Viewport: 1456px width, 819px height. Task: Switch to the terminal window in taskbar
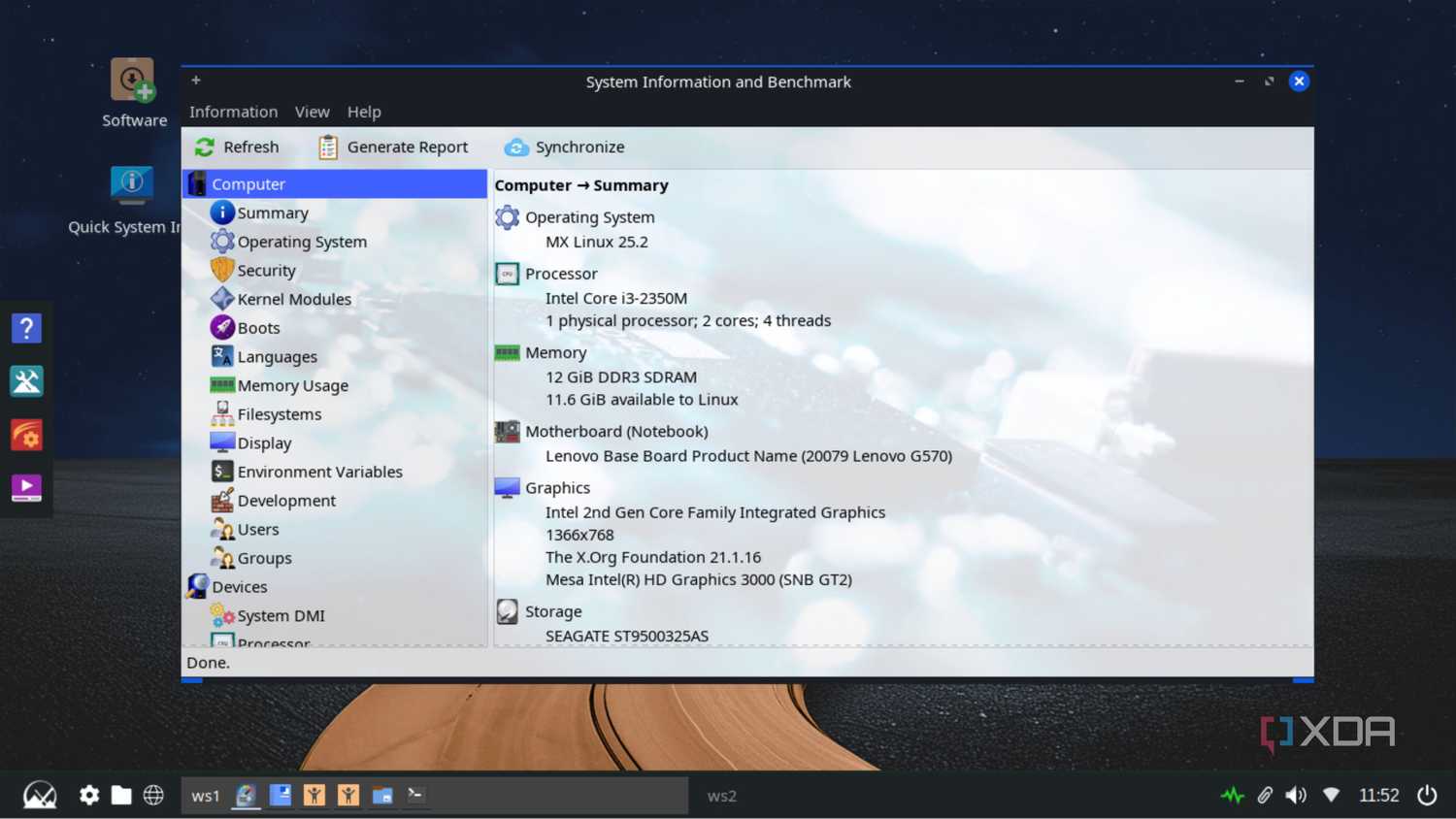coord(415,796)
